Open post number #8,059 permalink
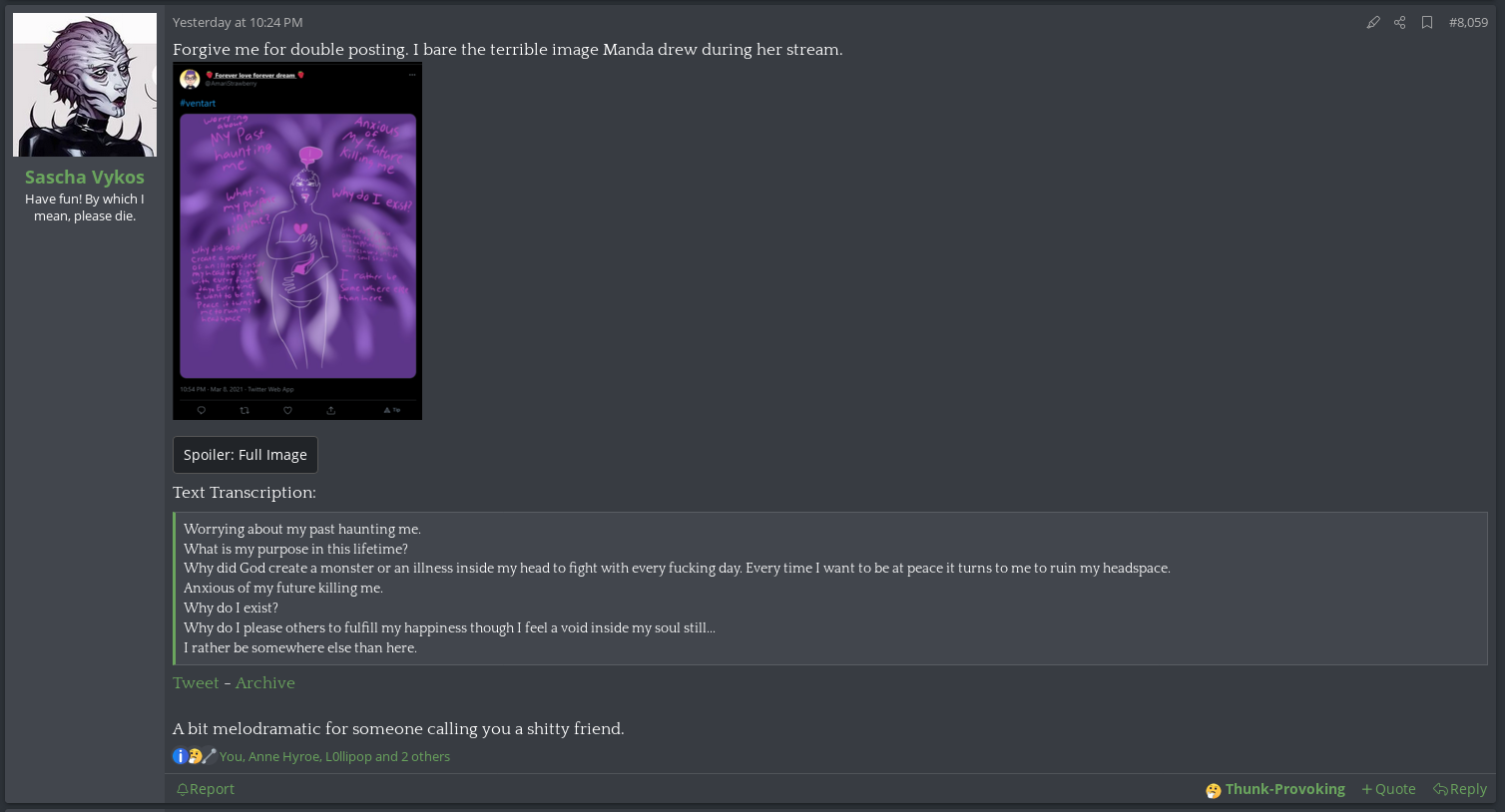Viewport: 1505px width, 812px height. (1468, 22)
